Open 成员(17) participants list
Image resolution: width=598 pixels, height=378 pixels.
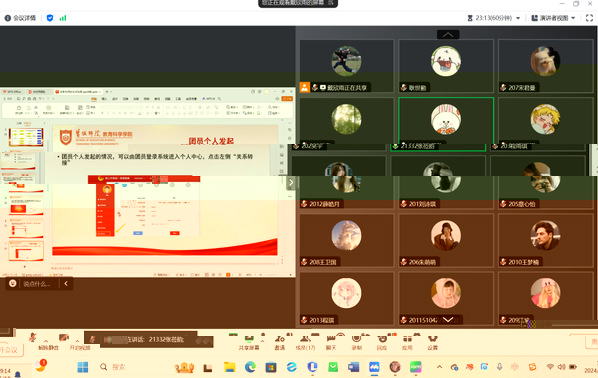coord(305,342)
